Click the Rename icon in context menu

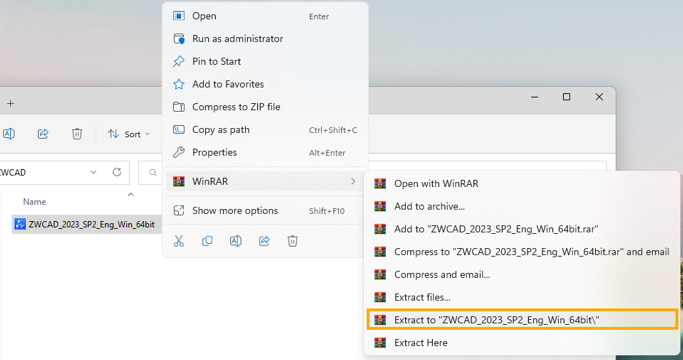point(236,241)
